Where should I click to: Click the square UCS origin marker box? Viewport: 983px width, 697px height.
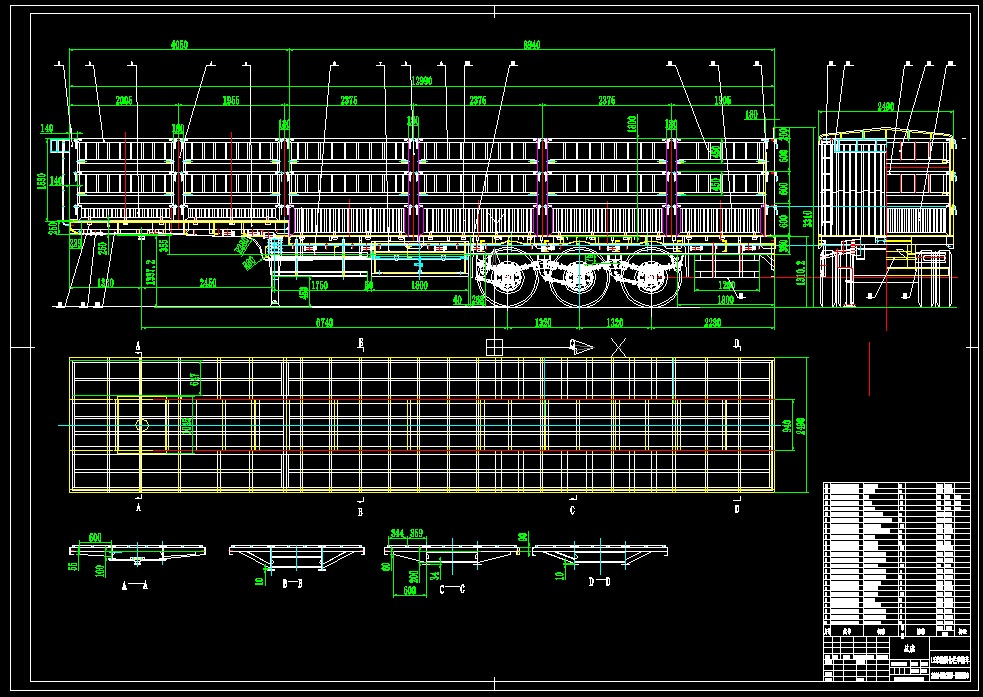tap(494, 347)
